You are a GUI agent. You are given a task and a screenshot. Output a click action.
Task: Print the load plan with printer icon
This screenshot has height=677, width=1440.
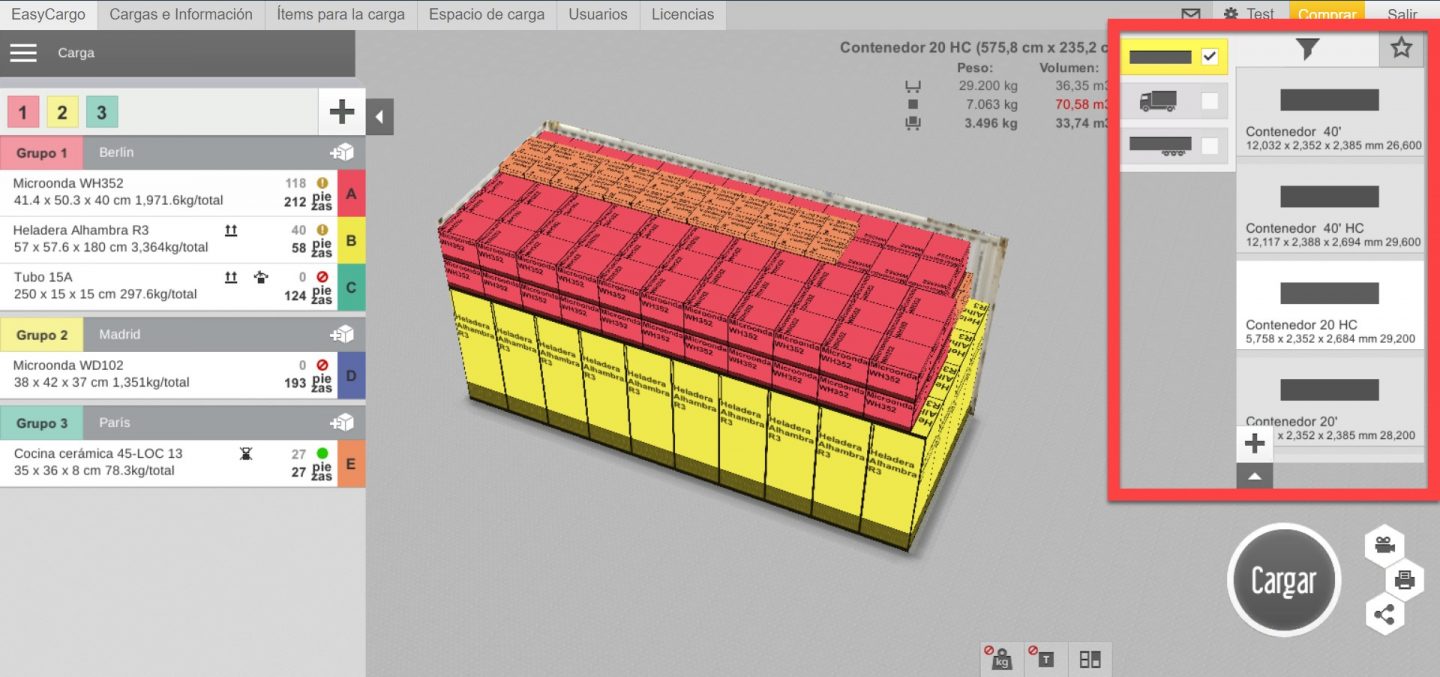pyautogui.click(x=1404, y=580)
